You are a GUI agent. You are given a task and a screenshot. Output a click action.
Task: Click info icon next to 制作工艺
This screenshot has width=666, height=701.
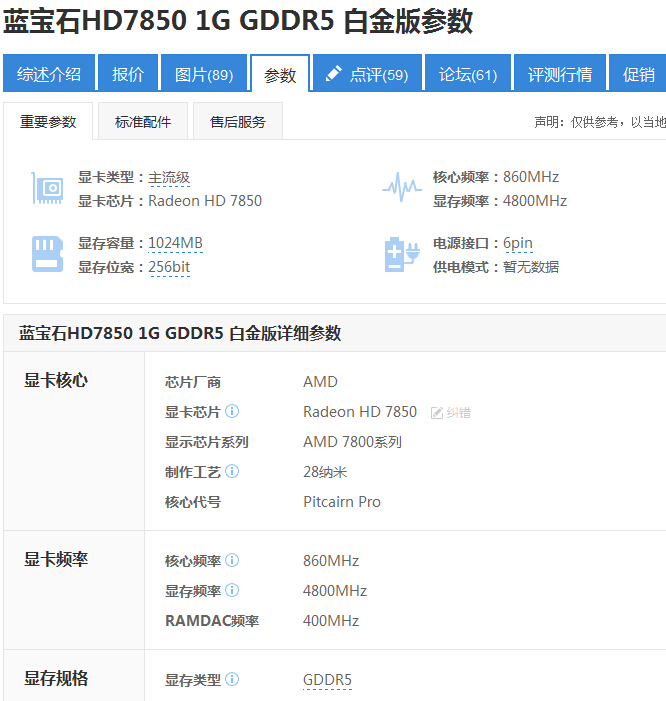point(232,471)
